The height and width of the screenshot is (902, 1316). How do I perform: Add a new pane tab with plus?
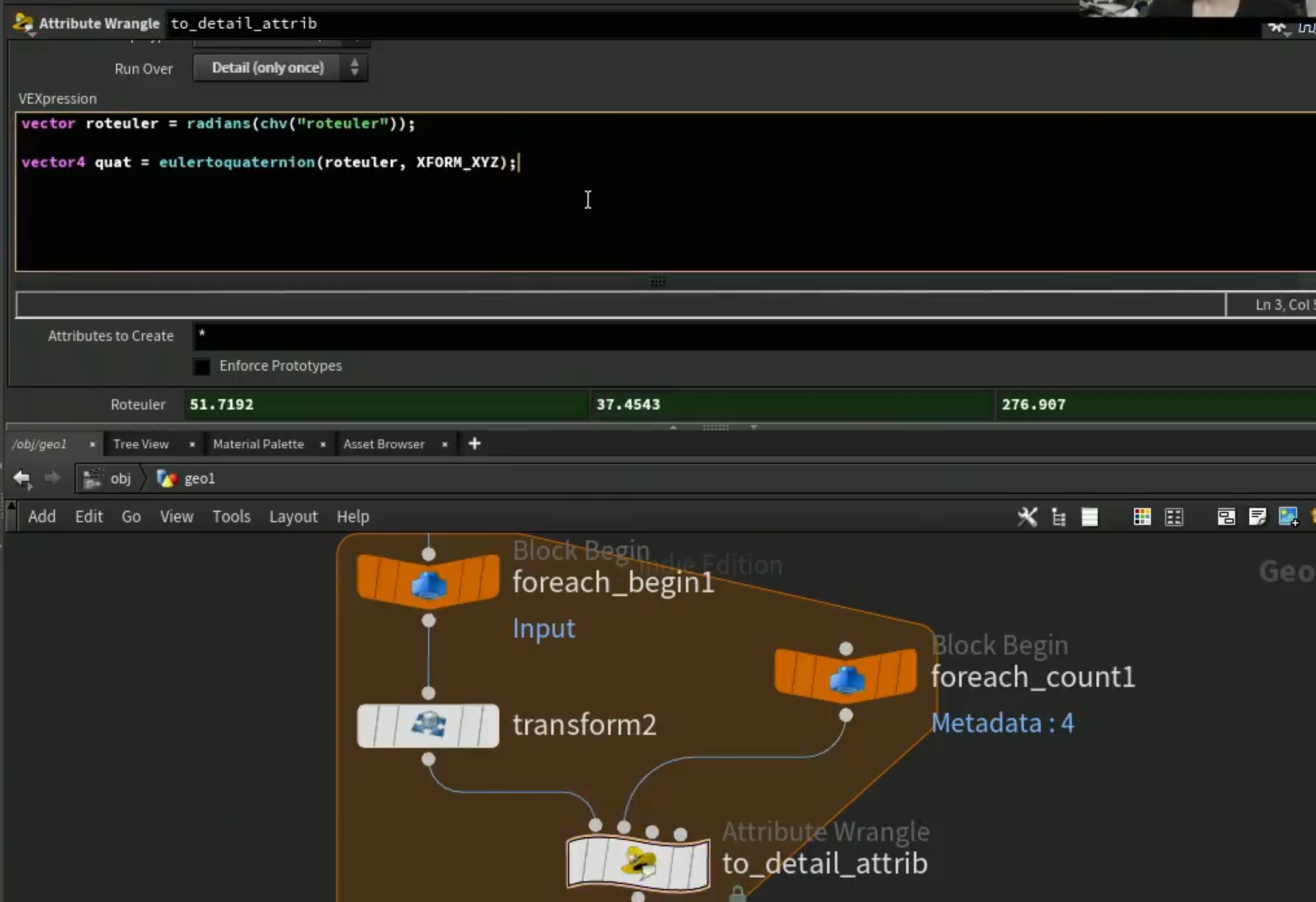(x=475, y=444)
